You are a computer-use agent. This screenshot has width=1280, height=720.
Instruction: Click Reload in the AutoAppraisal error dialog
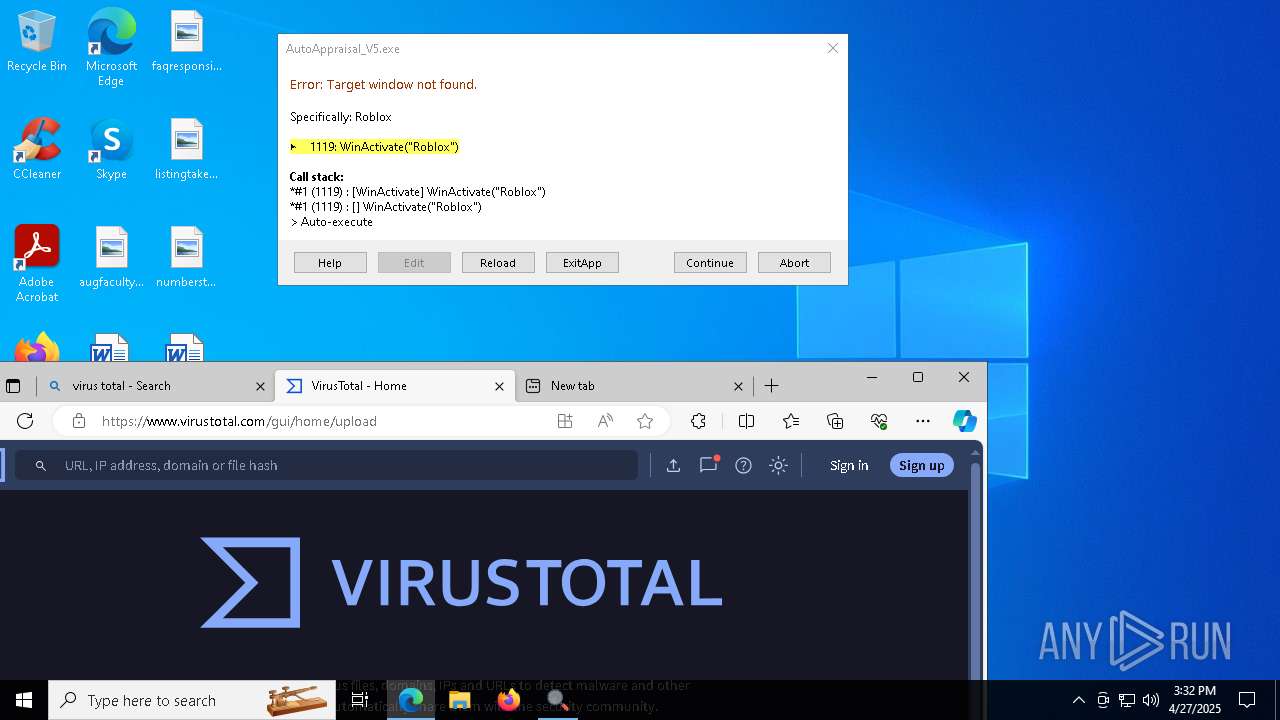pyautogui.click(x=498, y=263)
